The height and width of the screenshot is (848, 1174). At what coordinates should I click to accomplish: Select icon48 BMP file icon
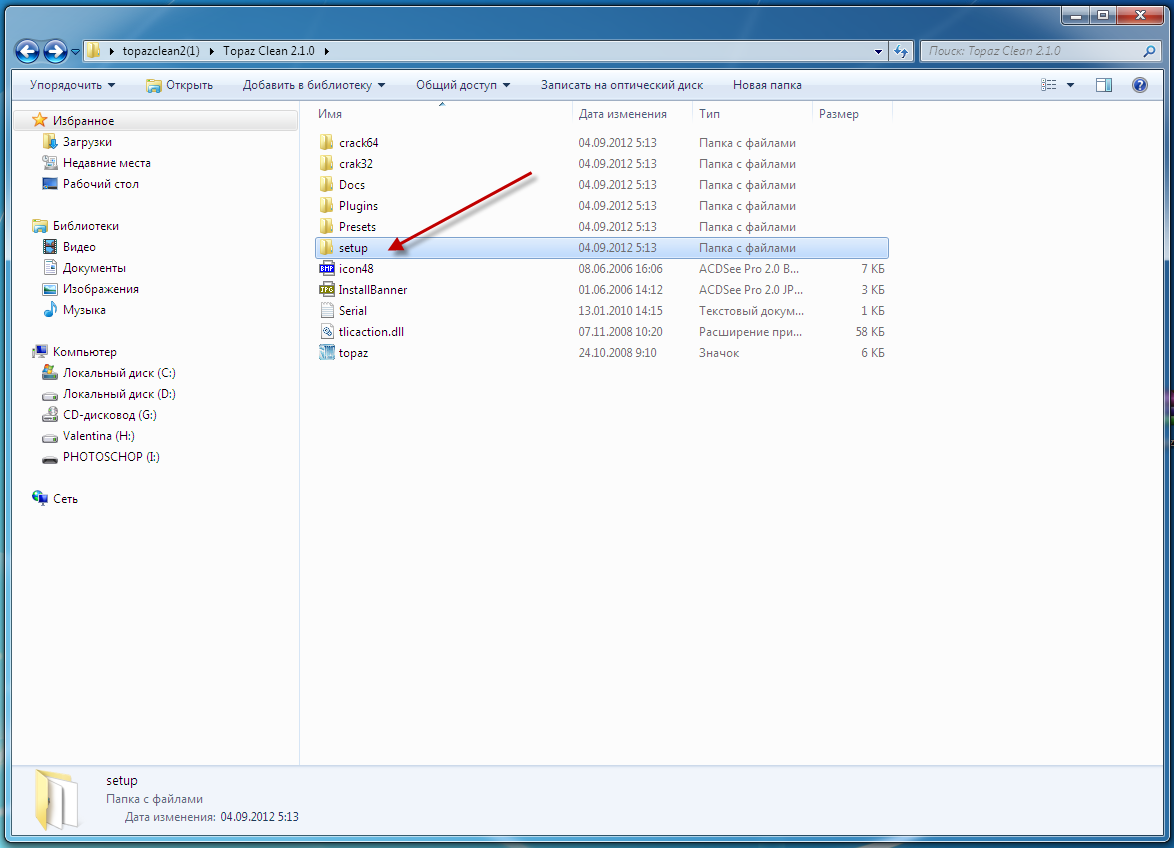click(x=326, y=268)
